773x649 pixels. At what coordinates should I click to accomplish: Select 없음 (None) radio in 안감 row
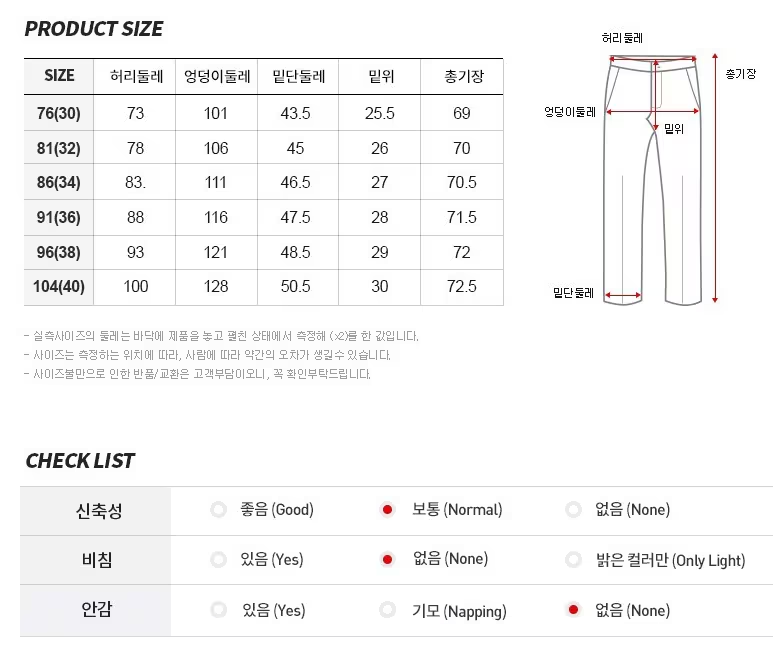[573, 610]
